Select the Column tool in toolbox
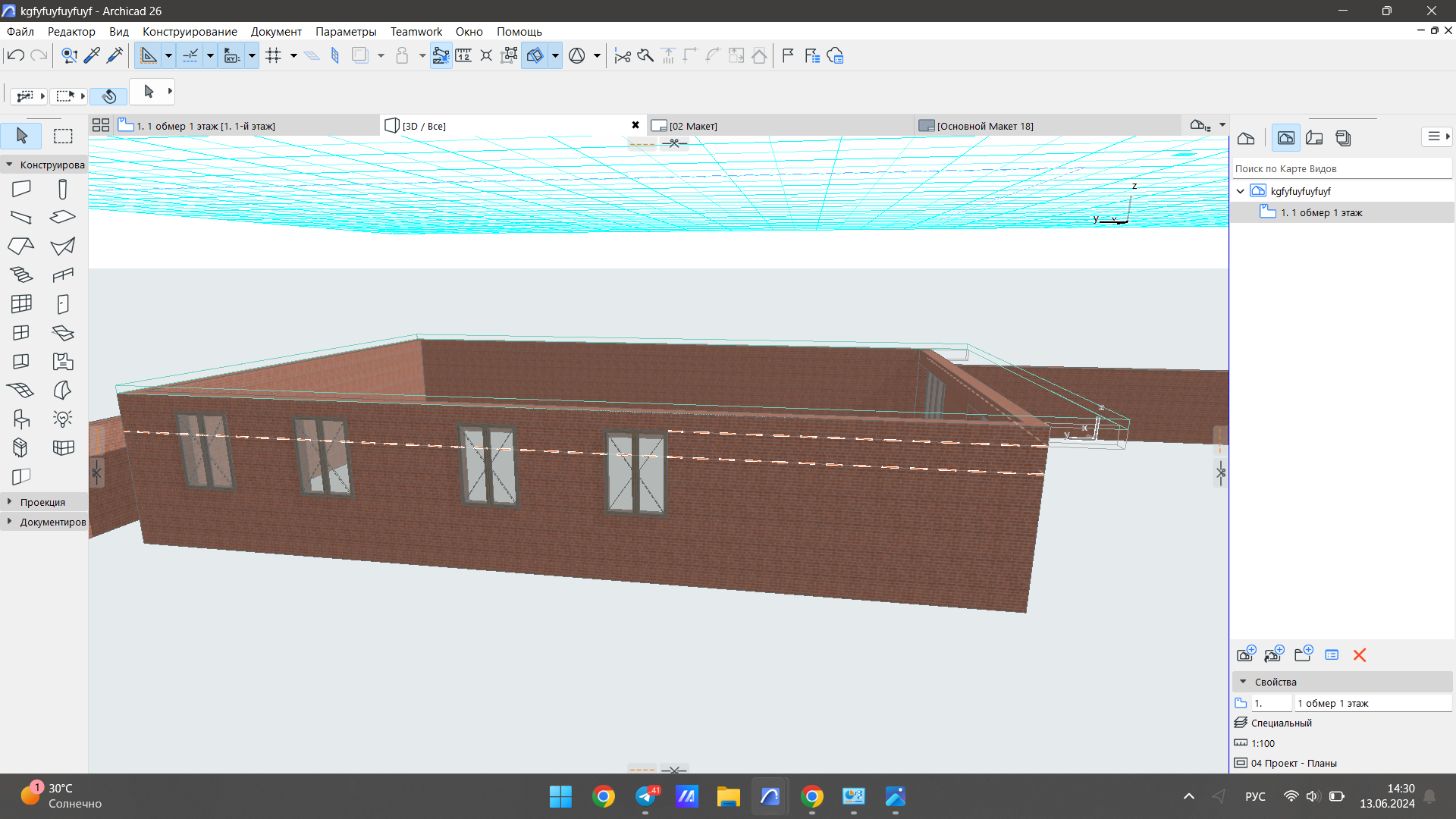Screen dimensions: 1456x819 pos(63,189)
